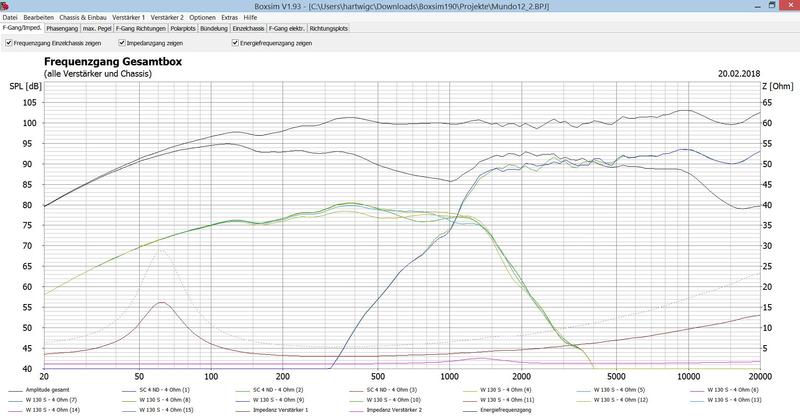
Task: Open the Optionen menu
Action: 202,17
